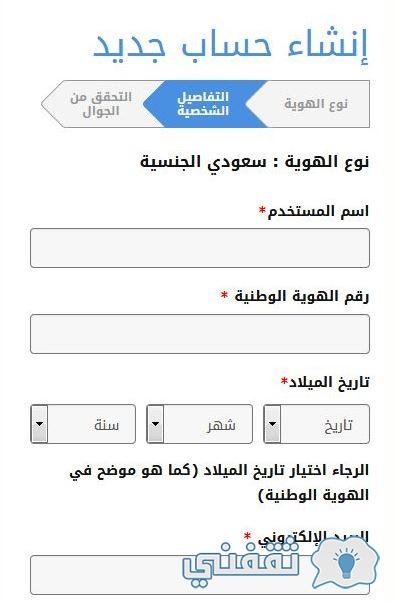
Task: Expand the شهر month dropdown
Action: pos(200,424)
